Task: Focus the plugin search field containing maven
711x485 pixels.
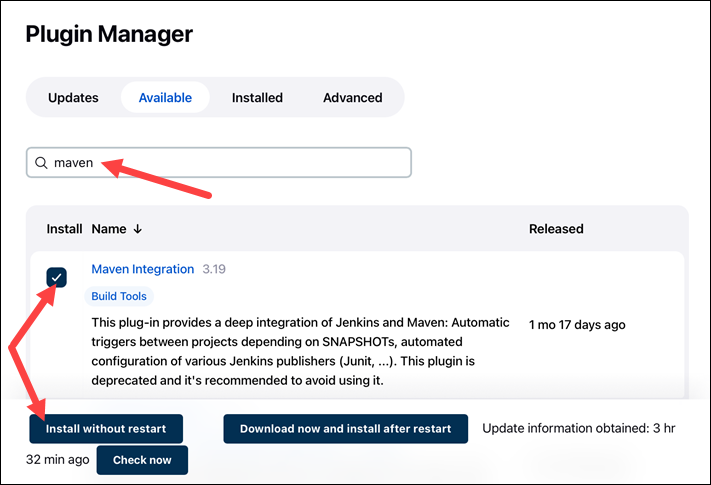Action: pos(219,162)
